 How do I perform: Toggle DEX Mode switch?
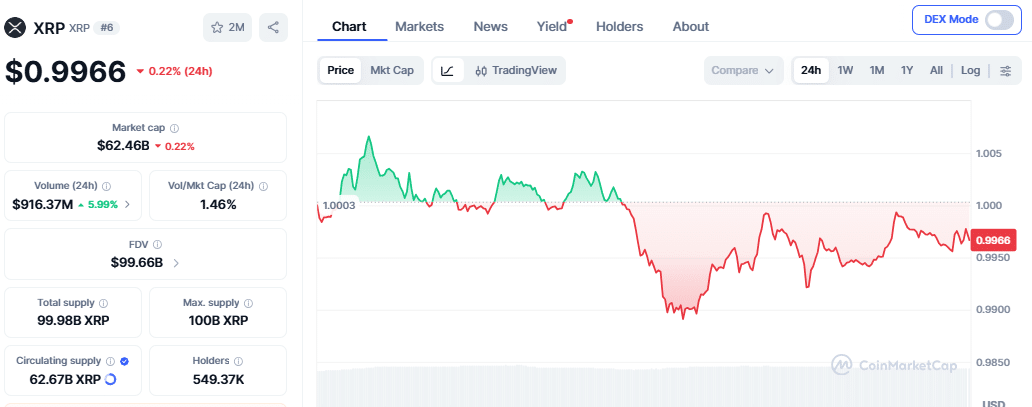click(998, 20)
